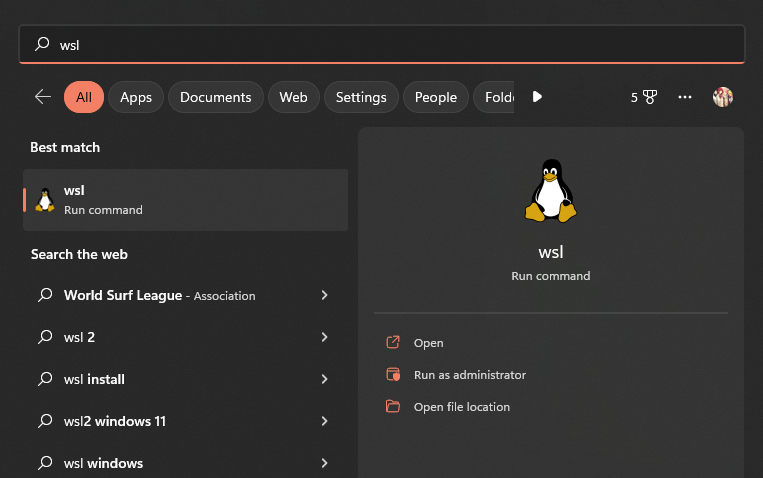
Task: Expand the wsl windows suggestion chevron
Action: pos(325,462)
